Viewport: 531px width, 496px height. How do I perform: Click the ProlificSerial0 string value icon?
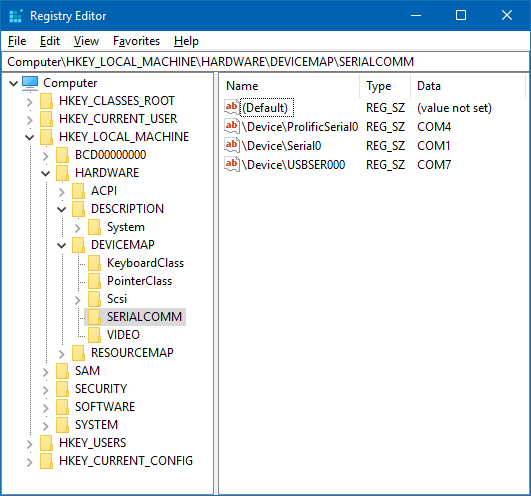[232, 126]
